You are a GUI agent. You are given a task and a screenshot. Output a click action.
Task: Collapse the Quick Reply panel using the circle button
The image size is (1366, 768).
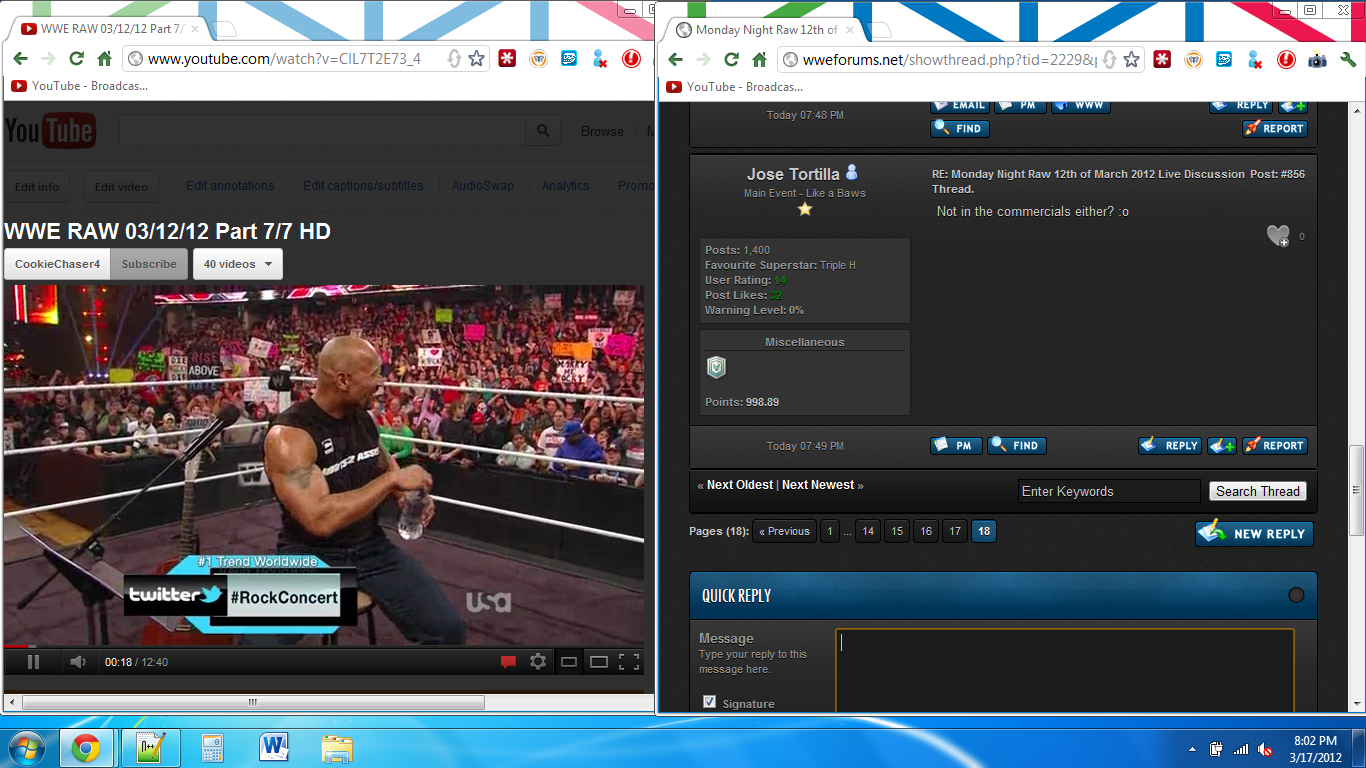pyautogui.click(x=1296, y=595)
